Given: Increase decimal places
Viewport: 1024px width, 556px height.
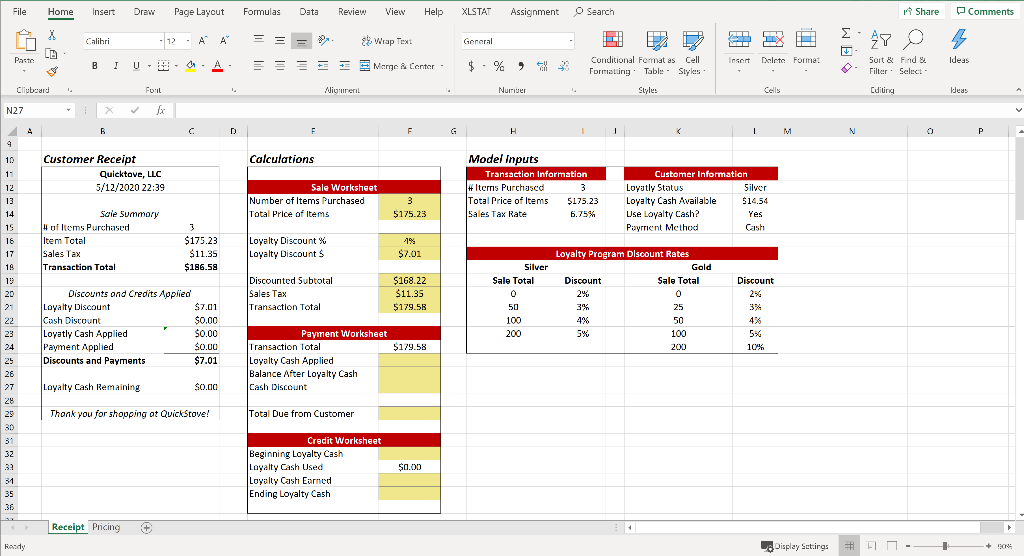Looking at the screenshot, I should 542,66.
